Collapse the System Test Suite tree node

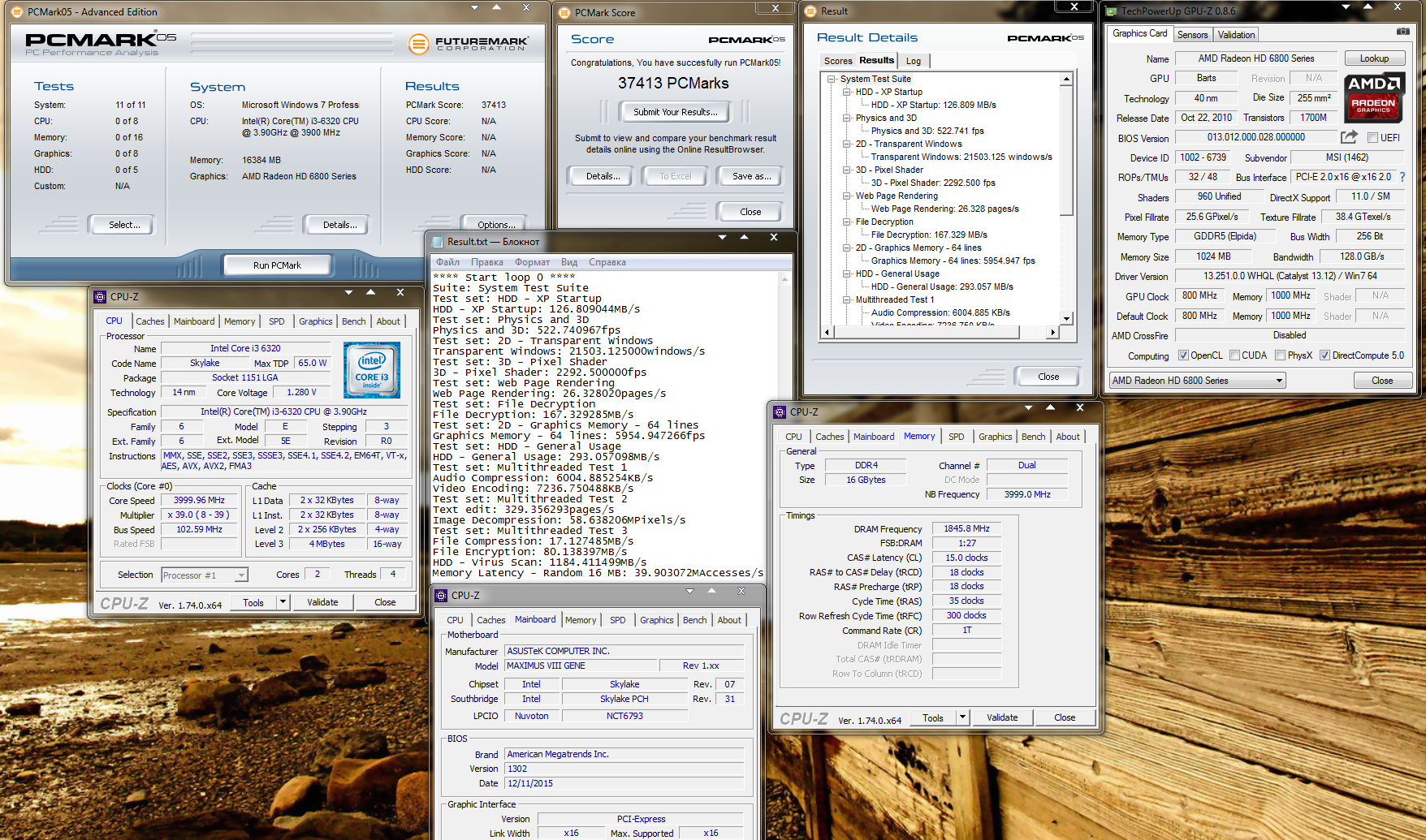832,80
